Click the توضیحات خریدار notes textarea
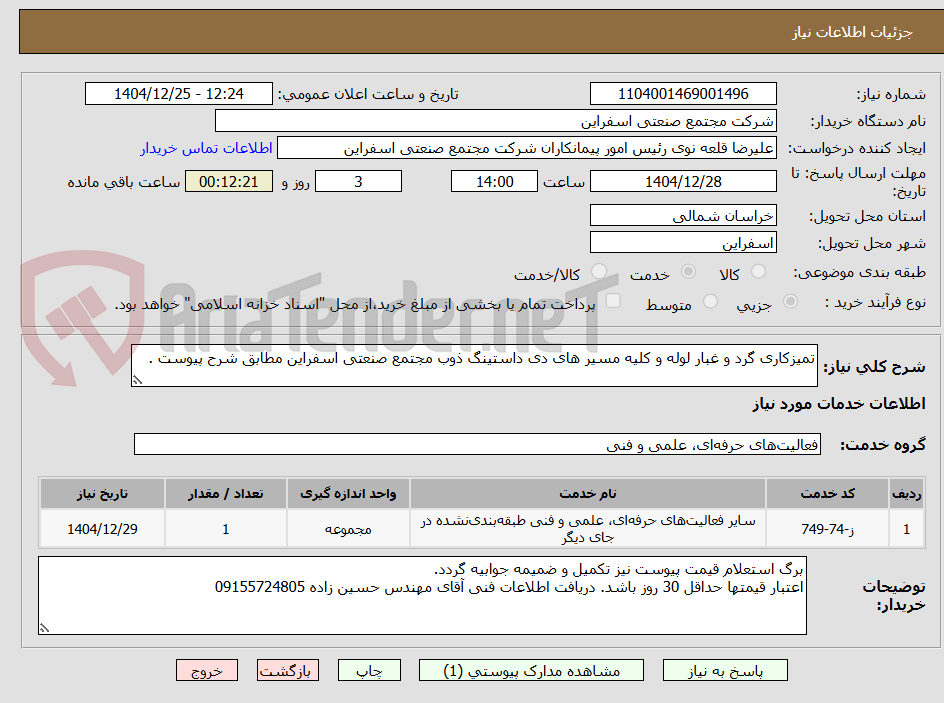This screenshot has width=944, height=703. 422,595
